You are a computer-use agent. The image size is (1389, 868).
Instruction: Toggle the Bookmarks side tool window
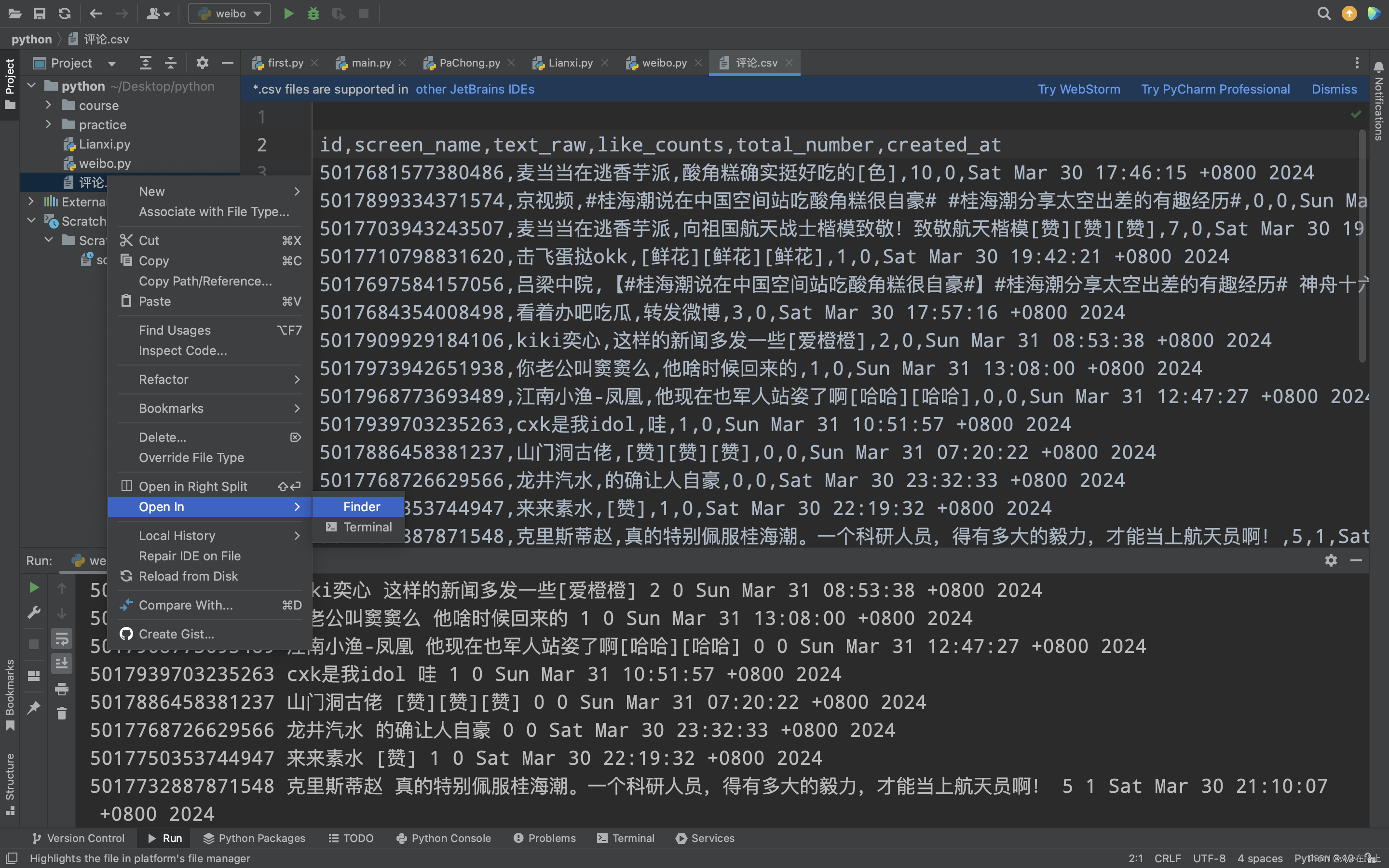coord(10,694)
